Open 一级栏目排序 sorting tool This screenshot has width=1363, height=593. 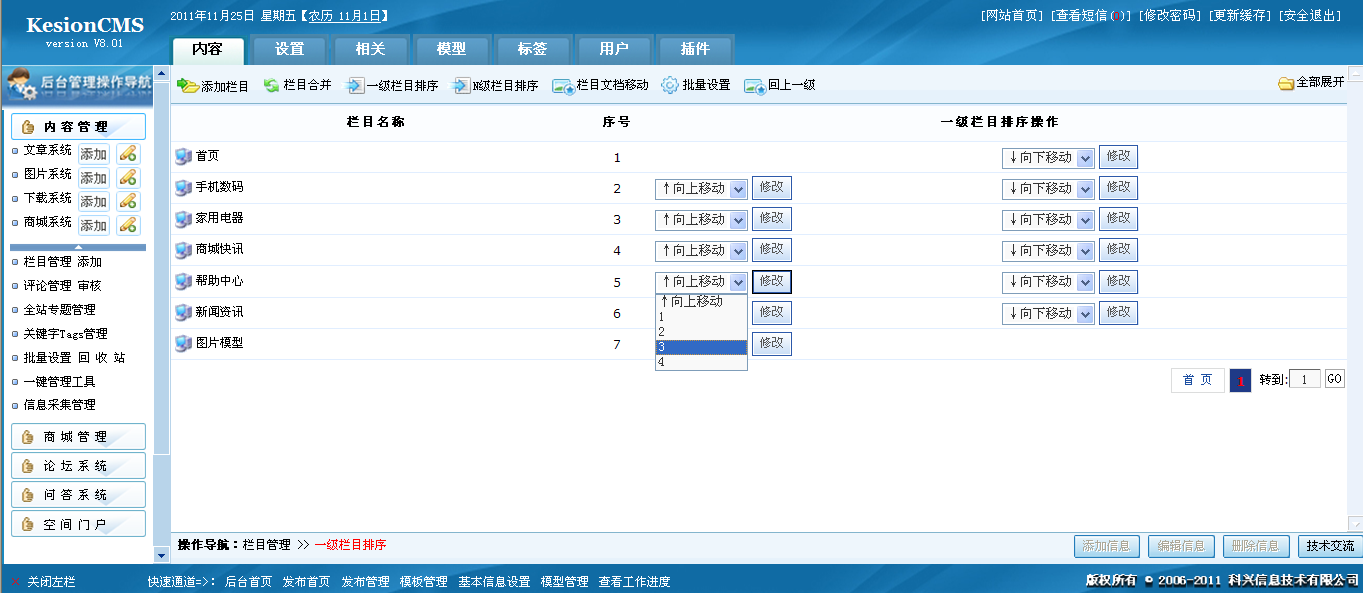pos(357,85)
